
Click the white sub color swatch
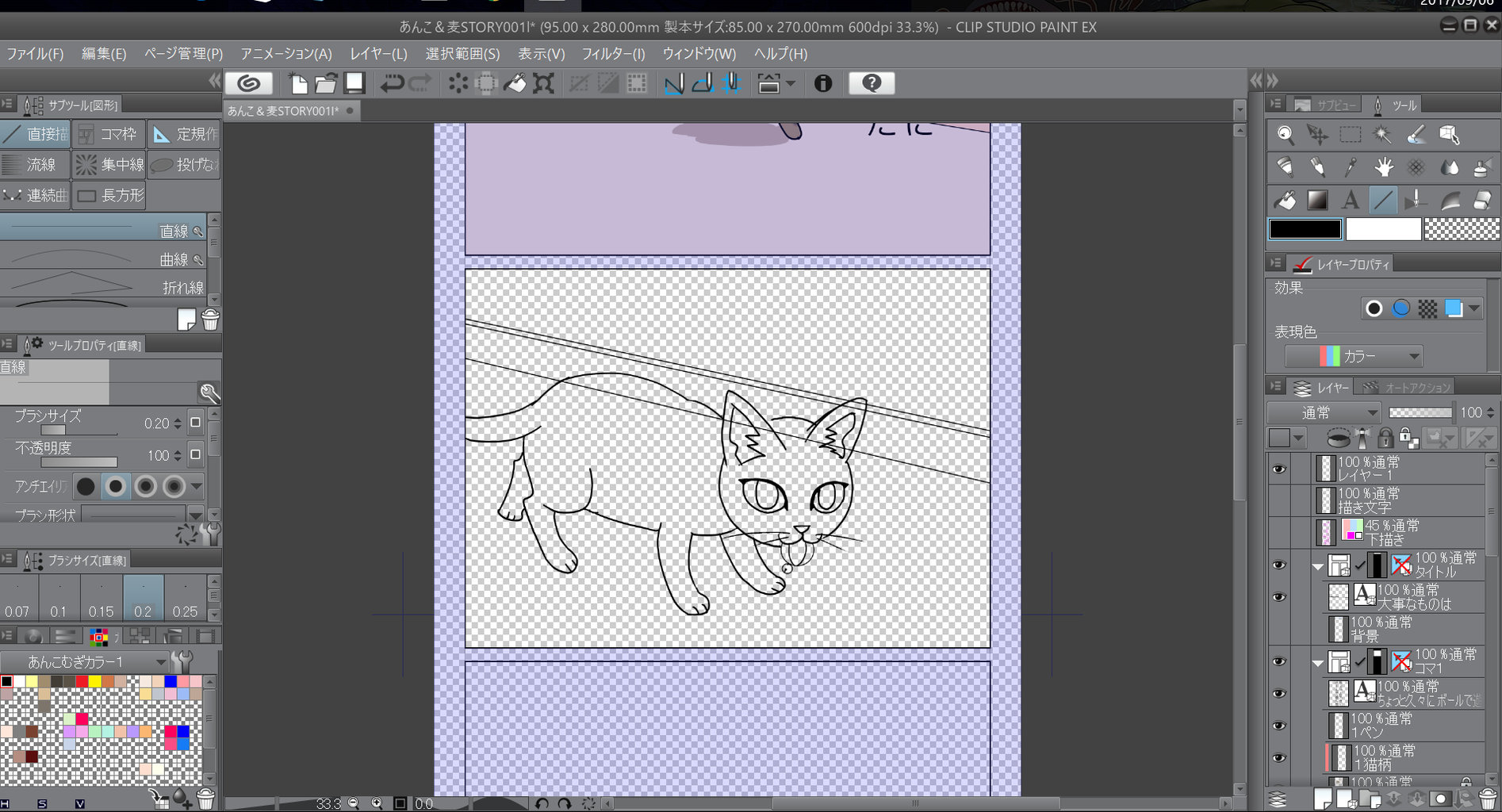coord(1384,229)
